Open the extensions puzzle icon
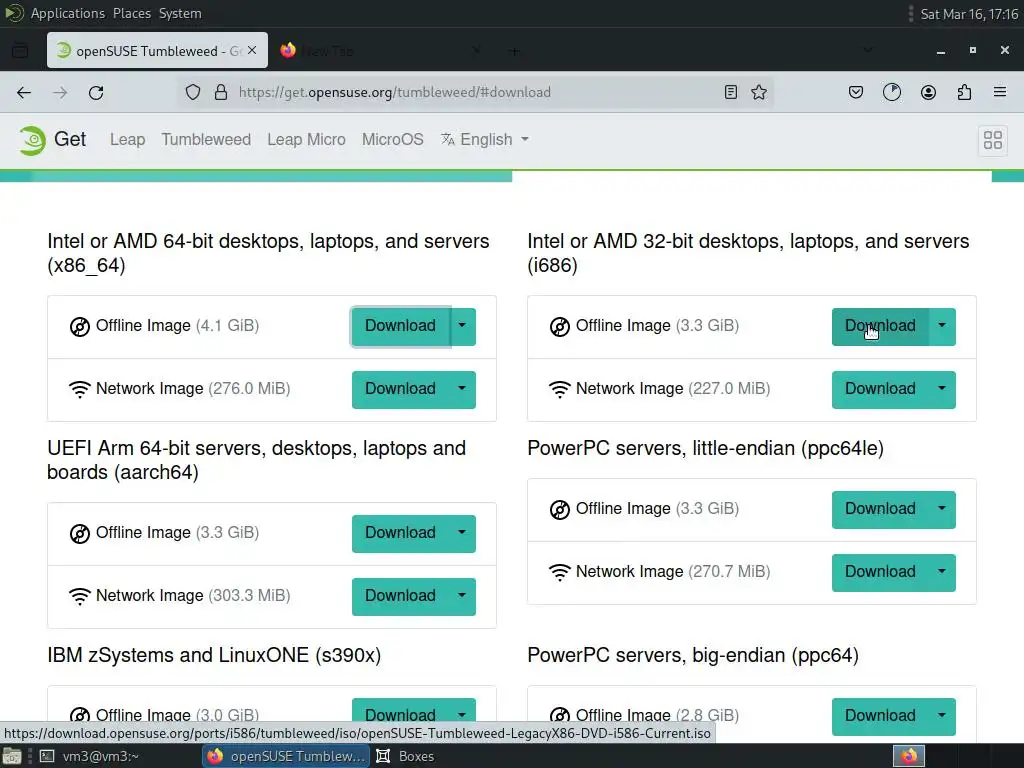The width and height of the screenshot is (1024, 768). point(964,92)
